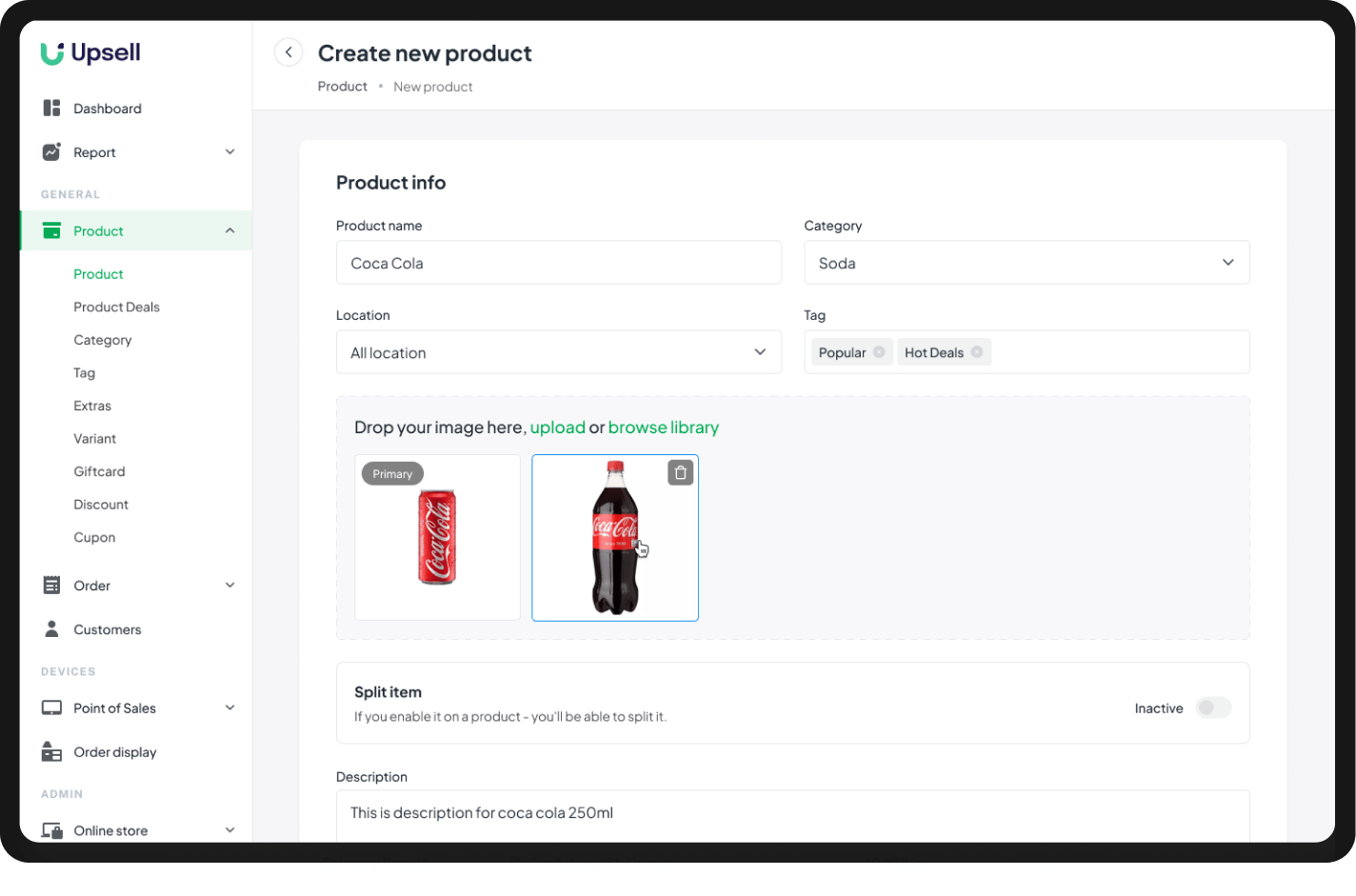Click the Point of Sales monitor icon
This screenshot has width=1356, height=896.
tap(51, 707)
